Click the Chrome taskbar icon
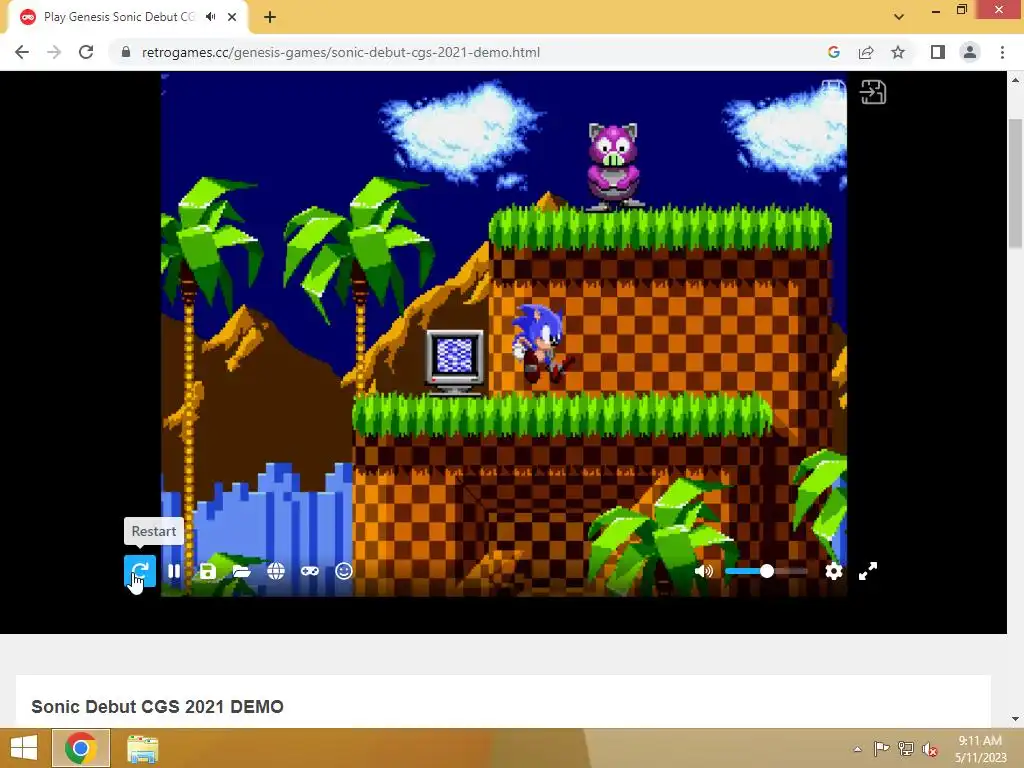The image size is (1024, 768). tap(81, 748)
